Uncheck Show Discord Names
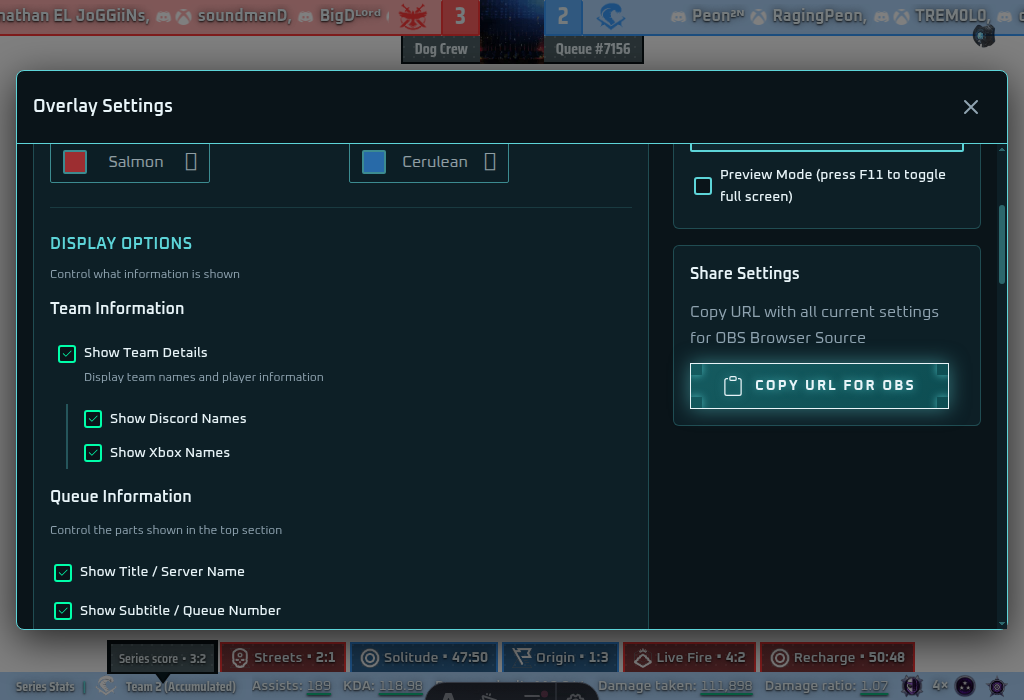 coord(93,418)
